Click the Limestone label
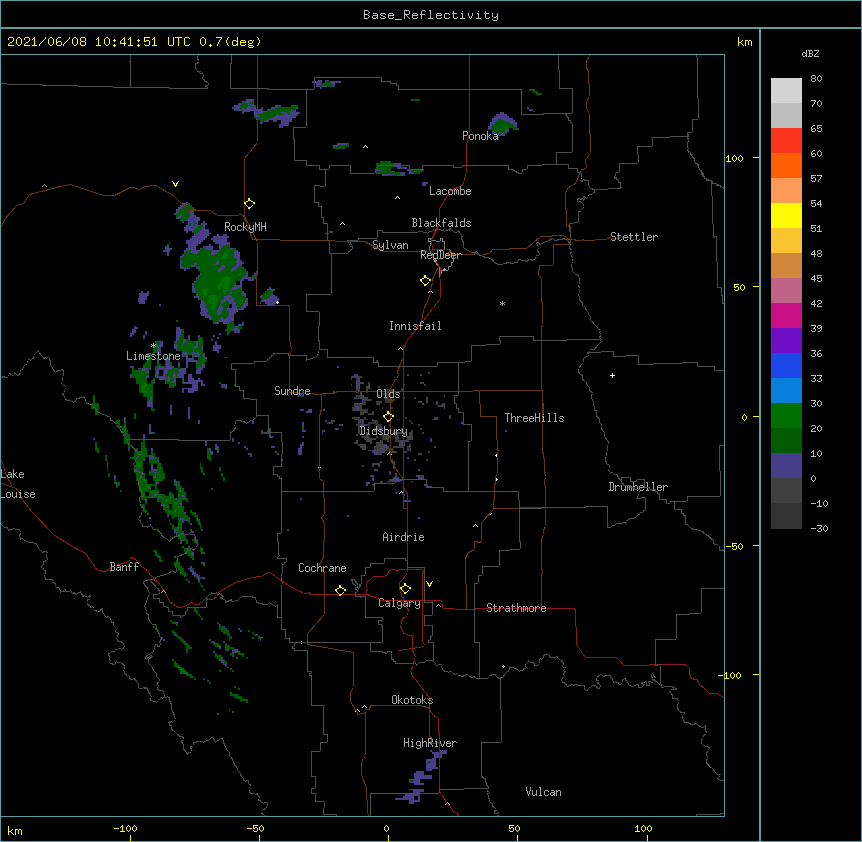Viewport: 862px width, 842px height. [153, 356]
